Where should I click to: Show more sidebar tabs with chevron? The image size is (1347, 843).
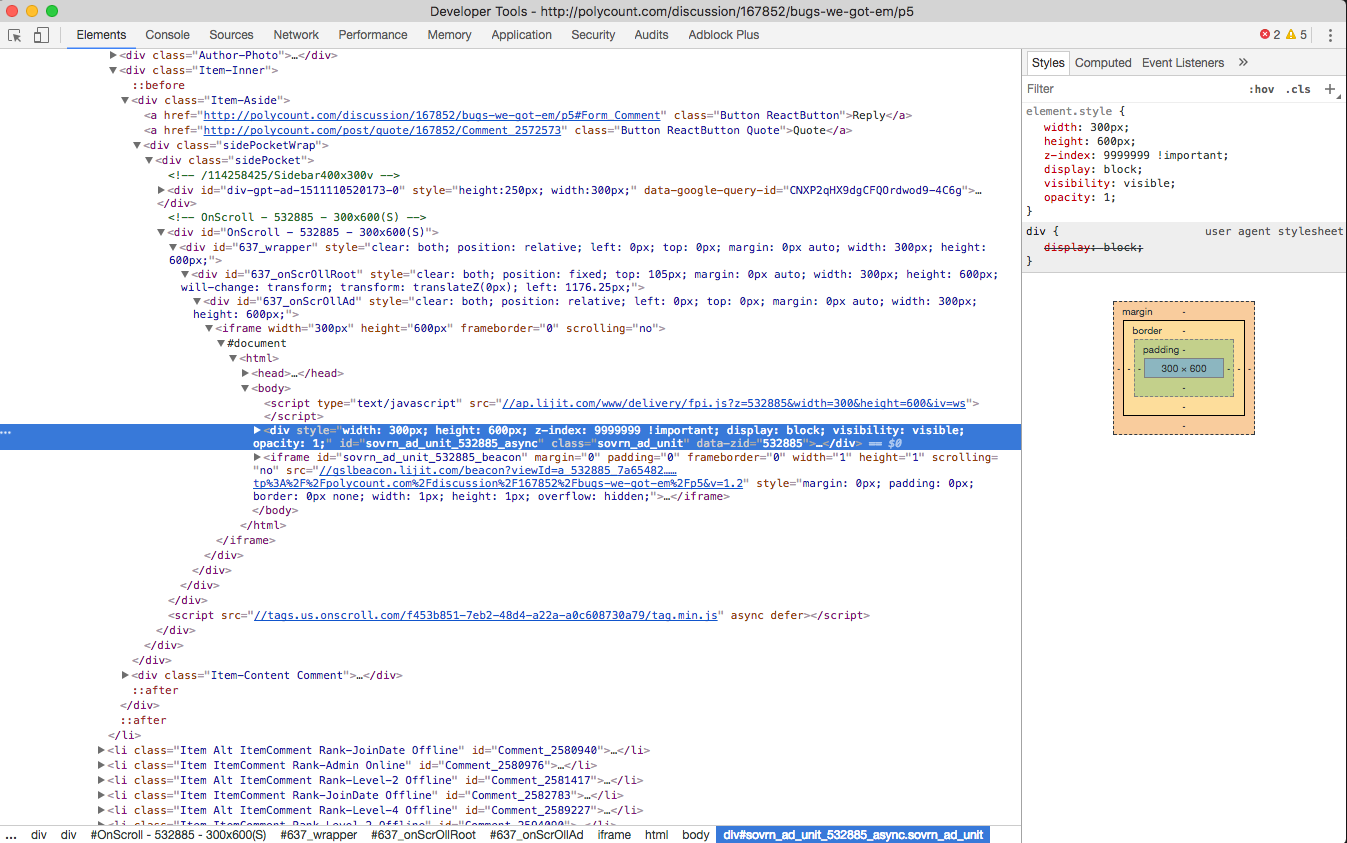pos(1243,62)
